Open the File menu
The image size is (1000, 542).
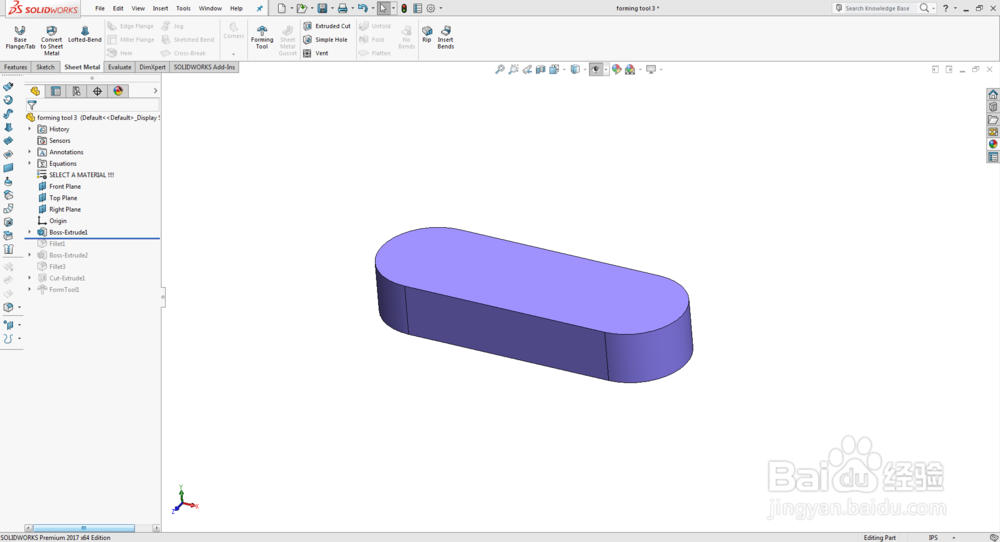tap(100, 8)
